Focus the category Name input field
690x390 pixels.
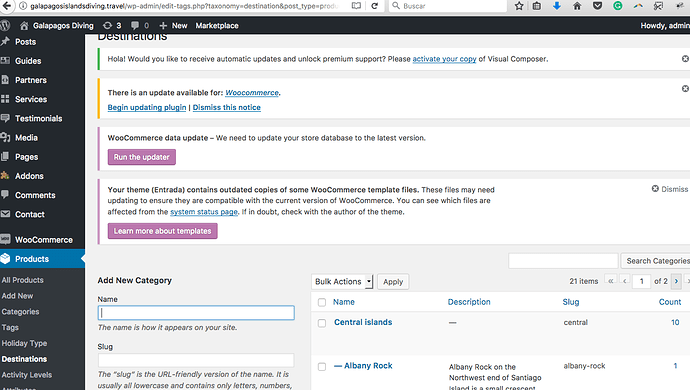click(x=196, y=313)
